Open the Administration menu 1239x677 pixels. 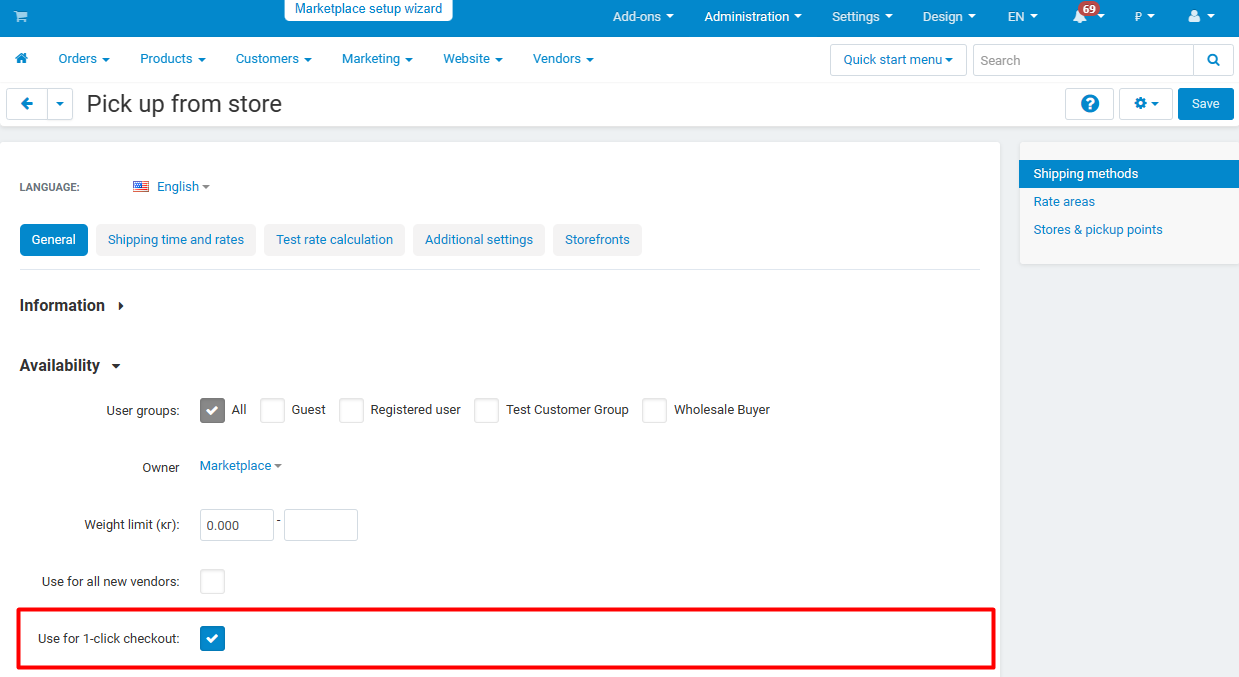[x=753, y=17]
